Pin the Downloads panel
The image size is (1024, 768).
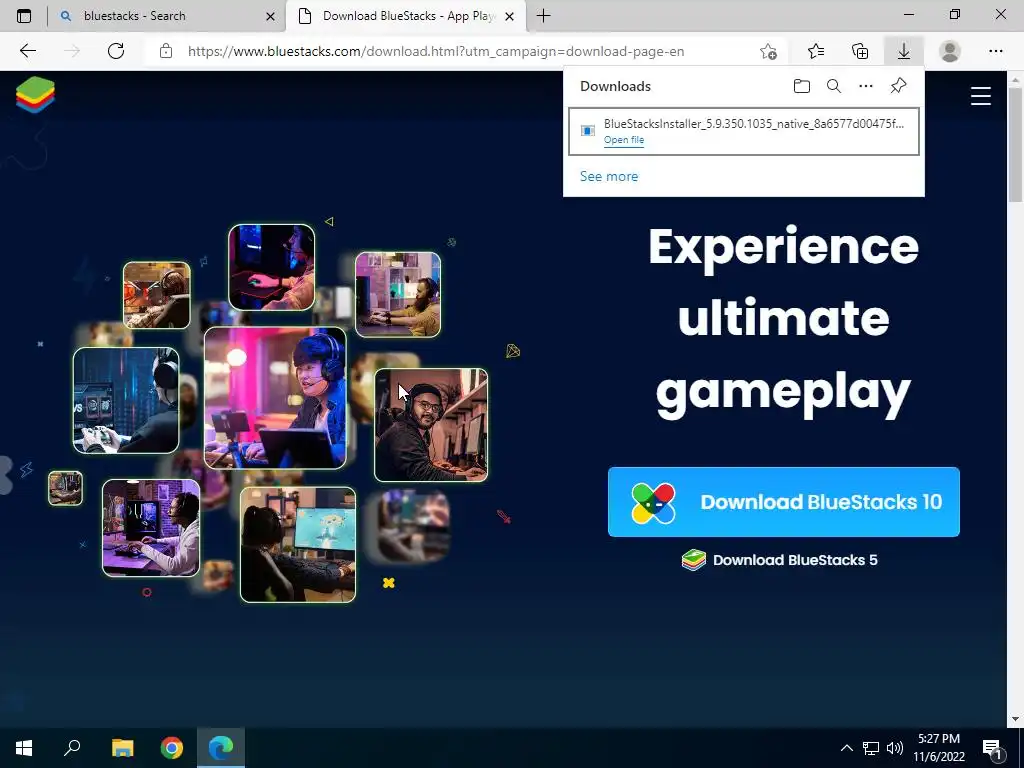pyautogui.click(x=899, y=86)
